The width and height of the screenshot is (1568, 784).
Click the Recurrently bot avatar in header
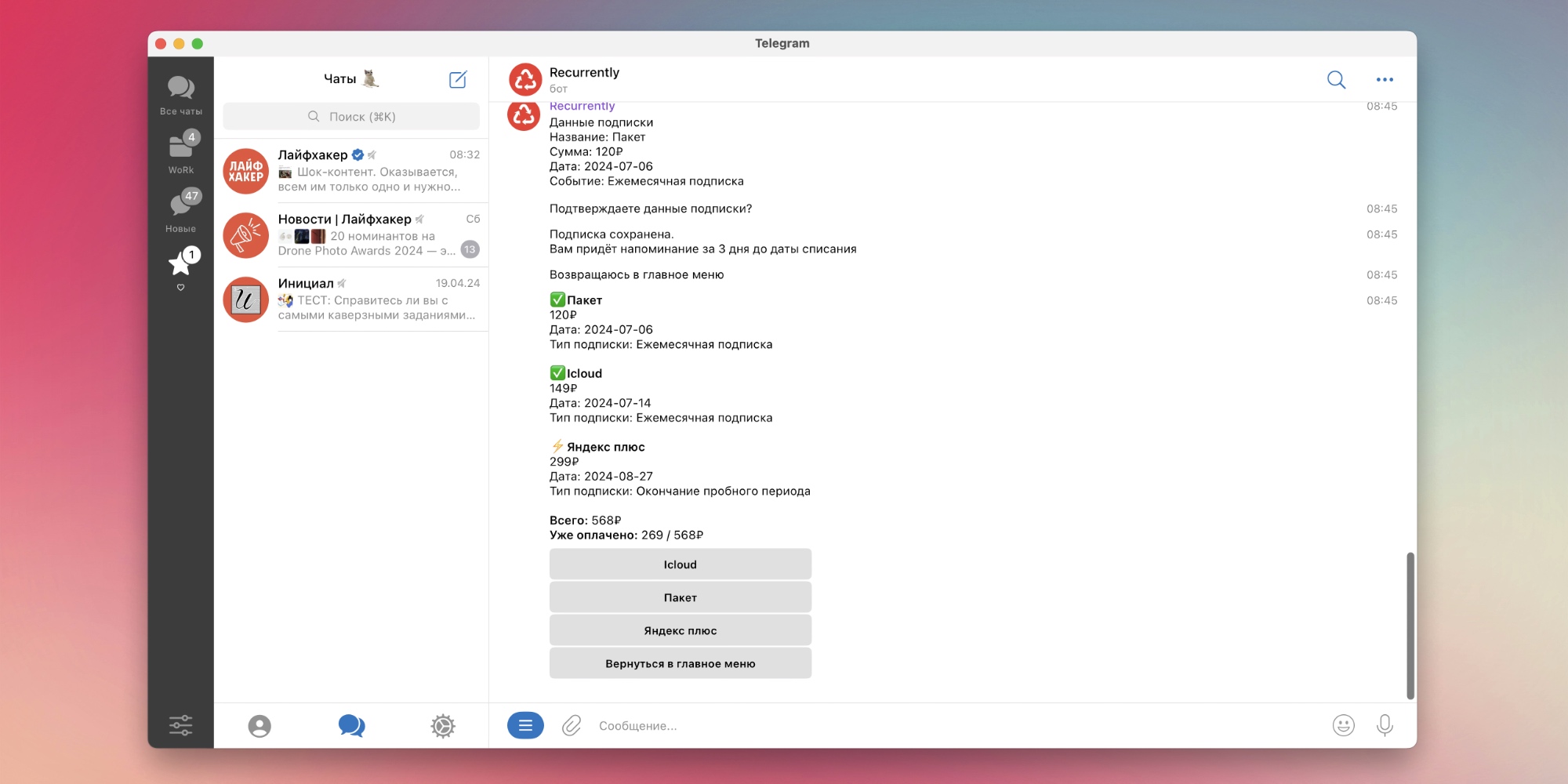click(x=525, y=79)
